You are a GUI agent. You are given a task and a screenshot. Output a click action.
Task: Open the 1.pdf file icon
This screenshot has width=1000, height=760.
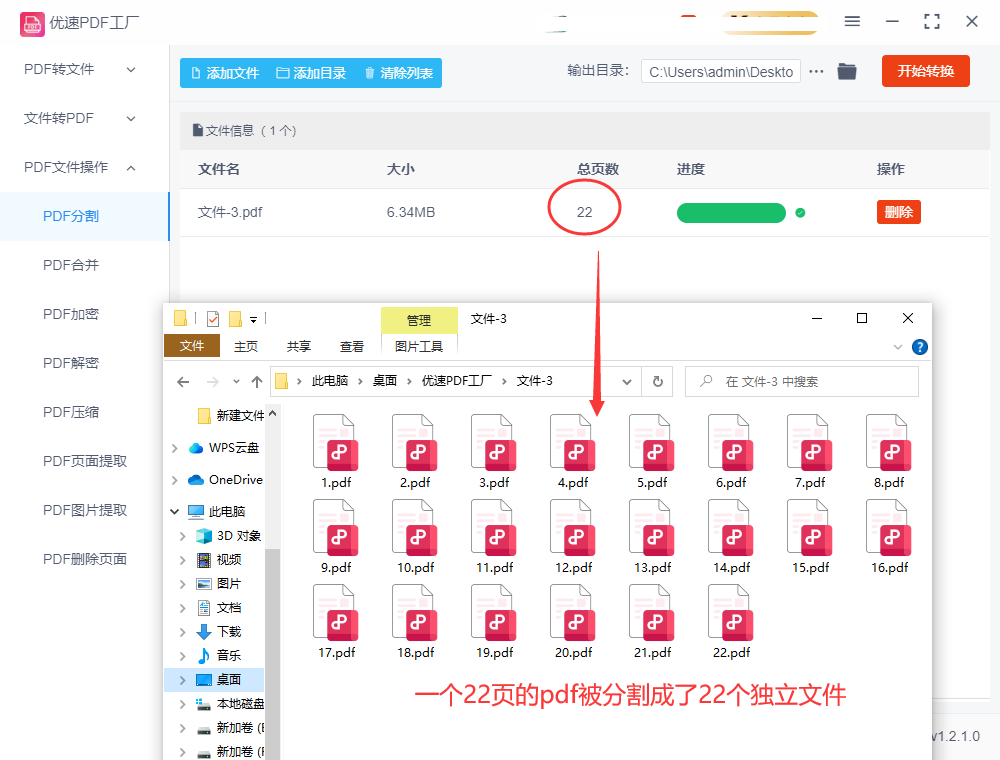[336, 442]
